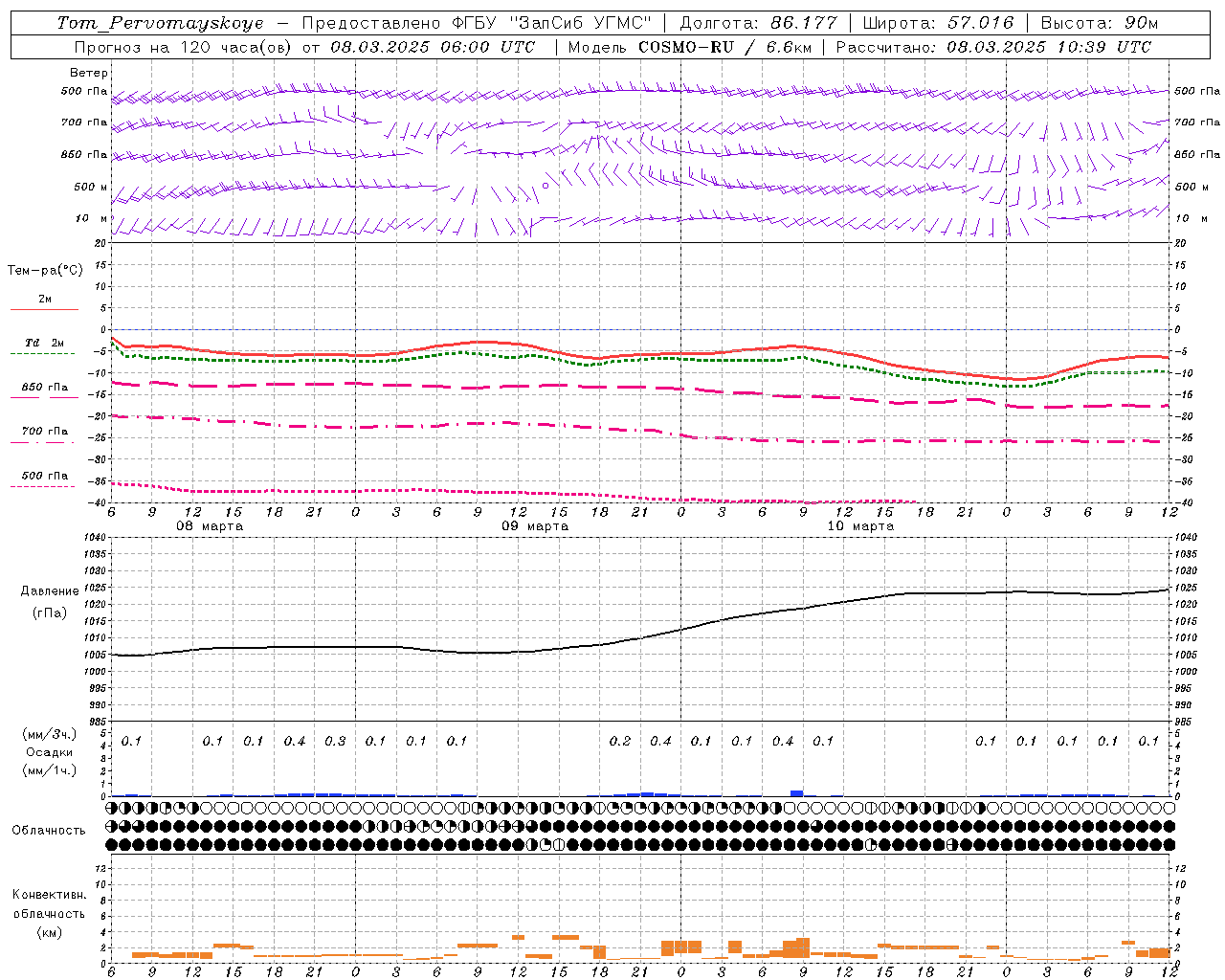Click the (гПа) unit under Давление
1225x980 pixels.
(x=50, y=612)
